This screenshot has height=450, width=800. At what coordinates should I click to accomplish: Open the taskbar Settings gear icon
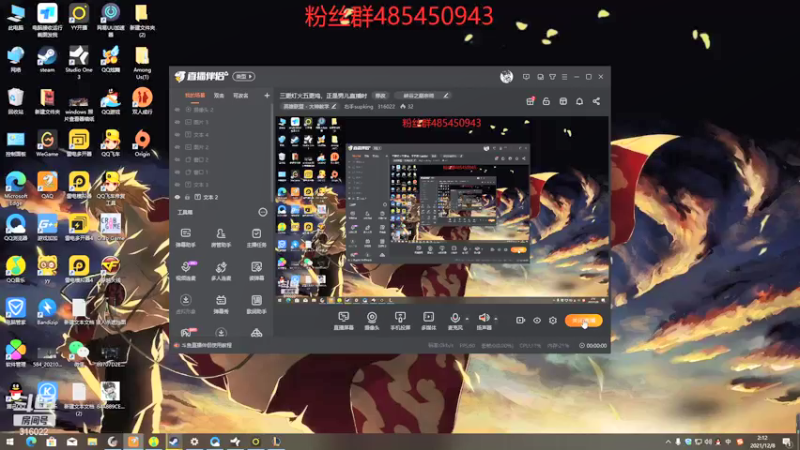tap(194, 441)
